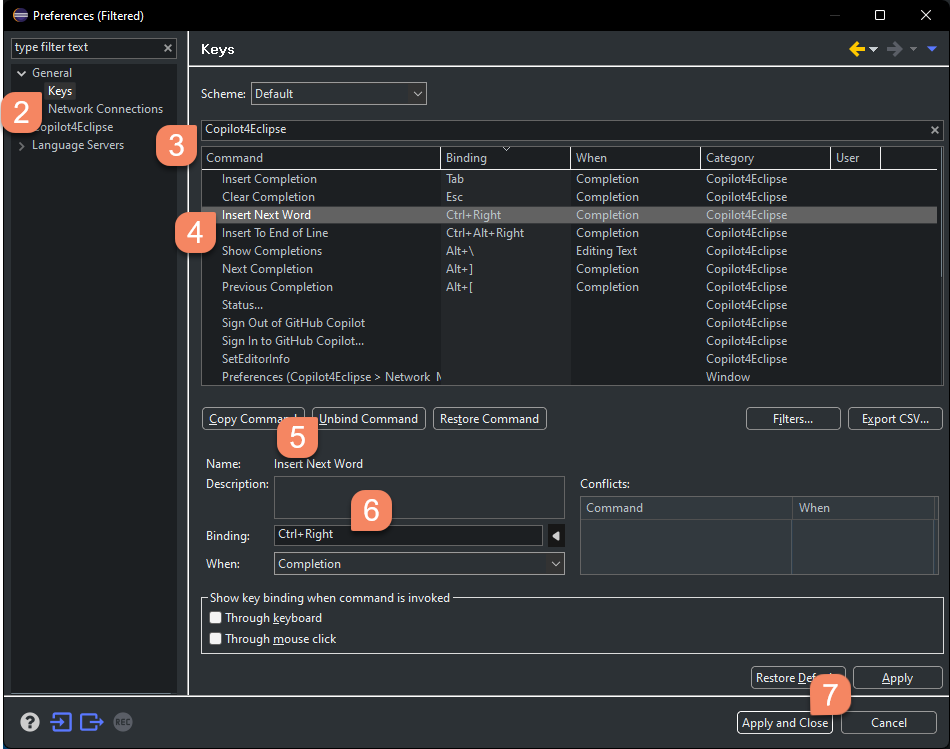Clear the type filter text field
Image resolution: width=950 pixels, height=749 pixels.
(x=168, y=48)
